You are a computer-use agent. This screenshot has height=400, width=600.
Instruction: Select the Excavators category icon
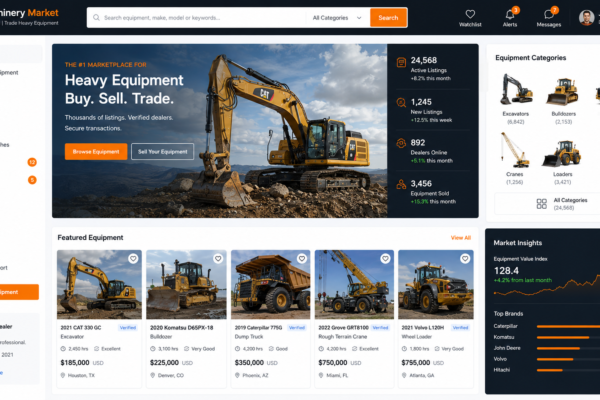point(515,89)
